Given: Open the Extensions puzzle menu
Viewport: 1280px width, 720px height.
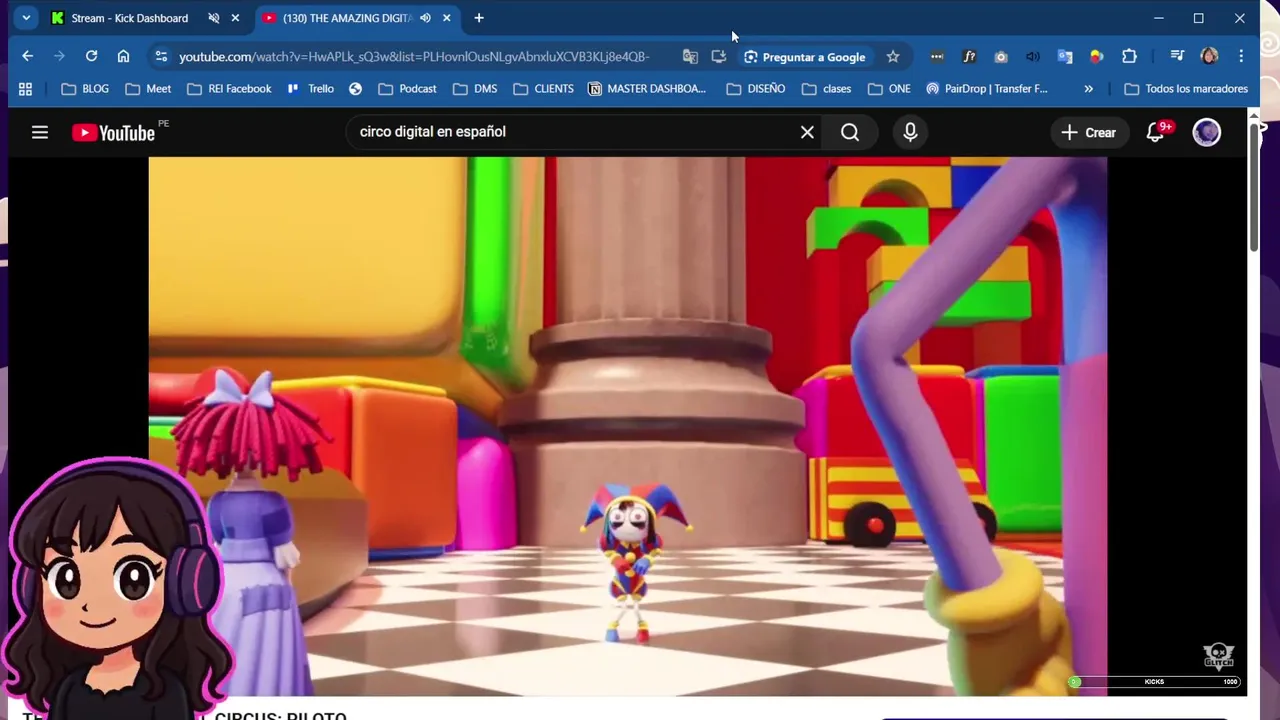Looking at the screenshot, I should click(1129, 57).
